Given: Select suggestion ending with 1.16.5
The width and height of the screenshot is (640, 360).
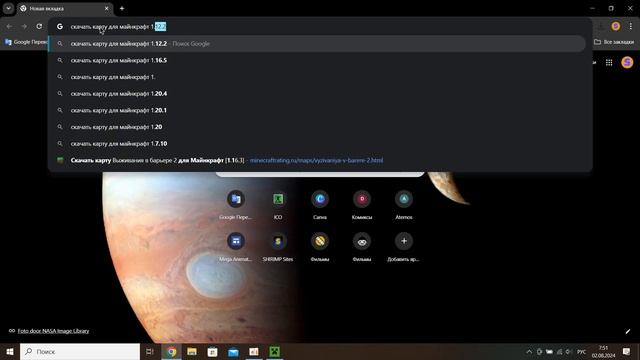Looking at the screenshot, I should click(317, 60).
